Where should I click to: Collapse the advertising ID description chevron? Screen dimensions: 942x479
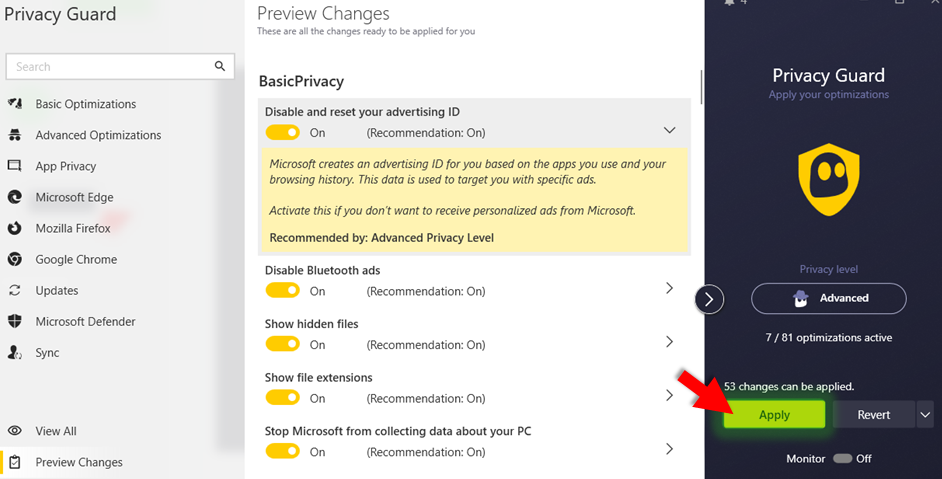(669, 130)
